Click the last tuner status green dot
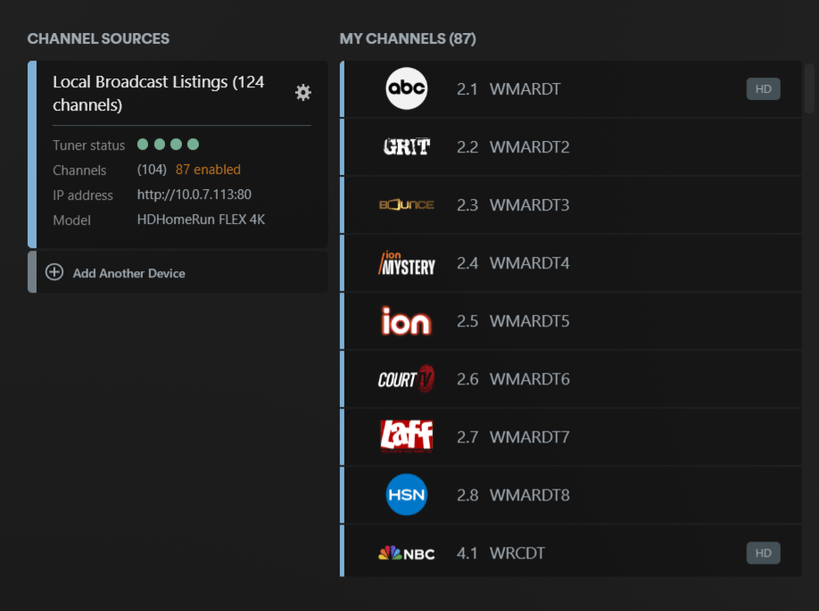819x611 pixels. (x=193, y=144)
